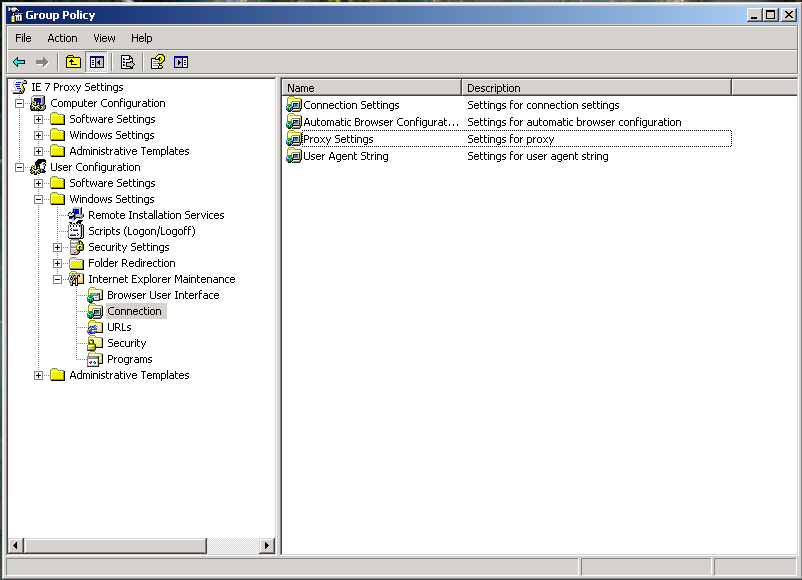Expand Administrative Templates under User Configuration
The height and width of the screenshot is (580, 802).
38,375
